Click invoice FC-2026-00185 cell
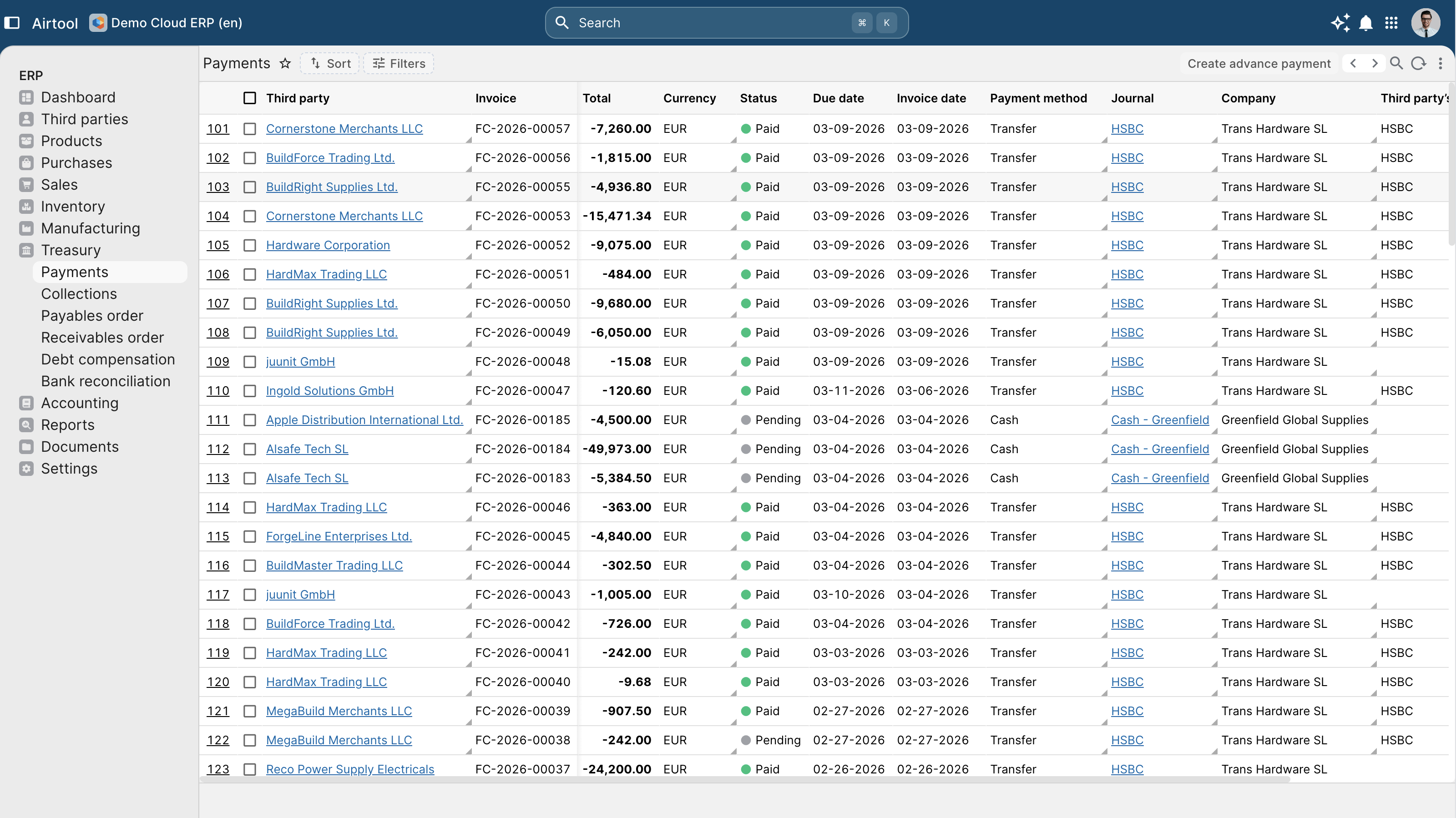This screenshot has height=818, width=1456. (522, 420)
